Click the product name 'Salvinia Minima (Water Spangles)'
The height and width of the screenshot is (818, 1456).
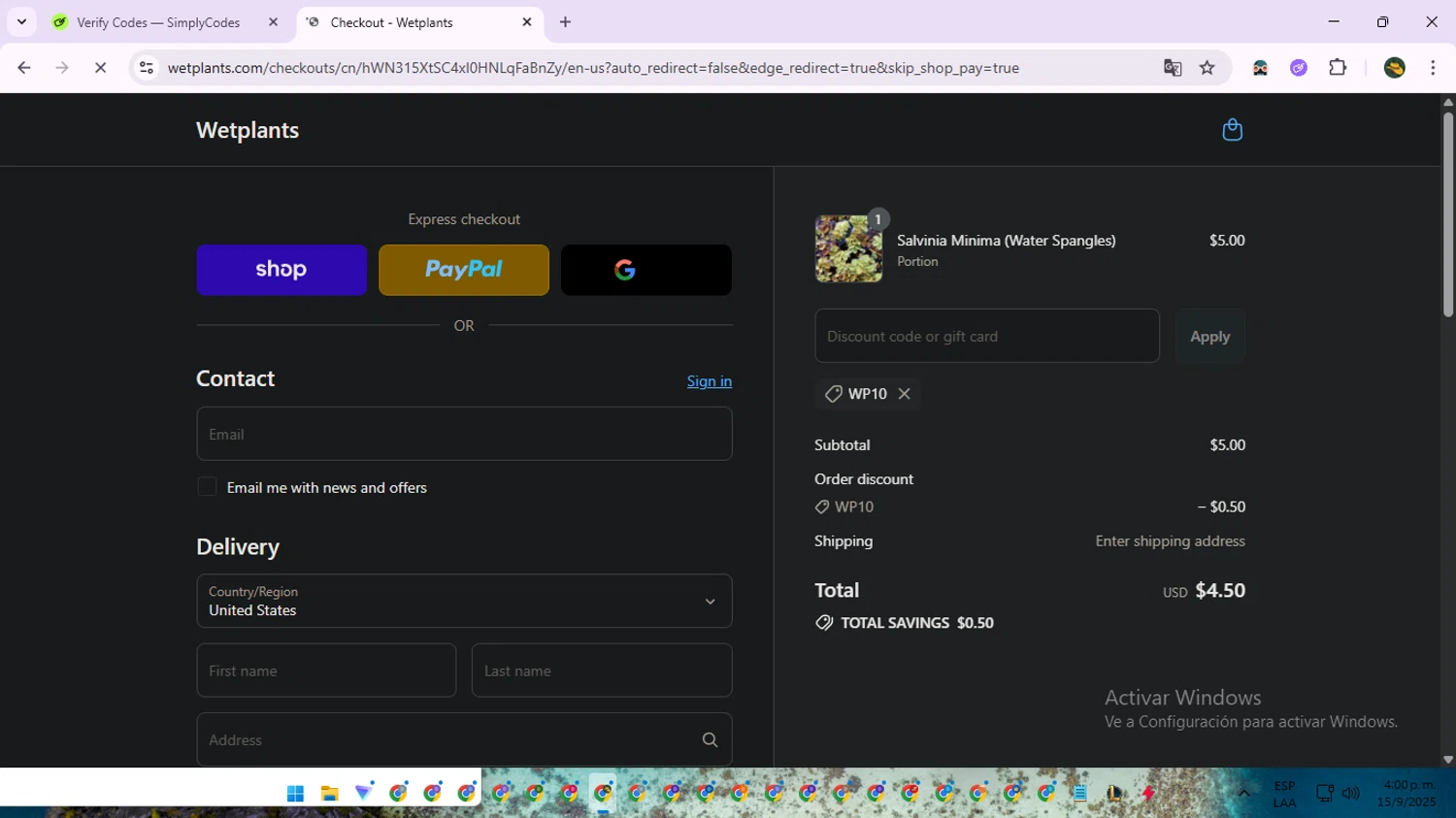click(x=1007, y=241)
